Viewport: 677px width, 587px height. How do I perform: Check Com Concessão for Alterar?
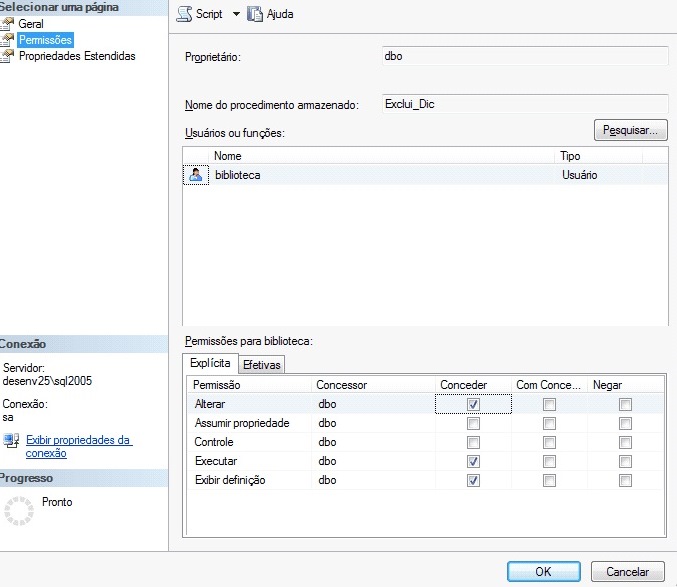point(549,404)
